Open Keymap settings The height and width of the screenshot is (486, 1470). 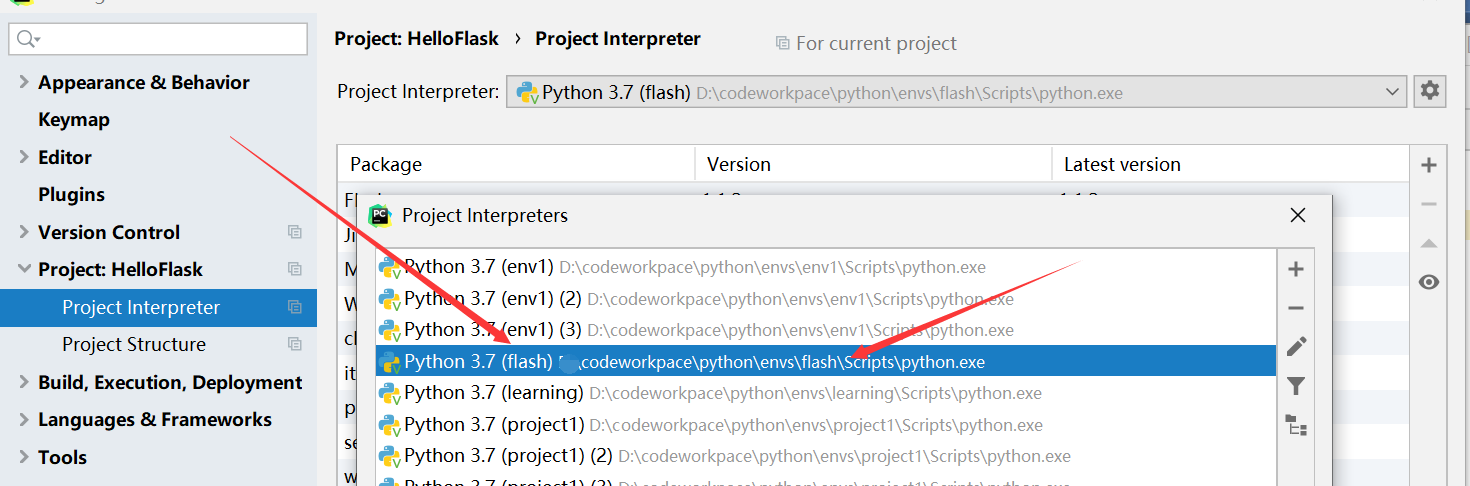tap(74, 119)
